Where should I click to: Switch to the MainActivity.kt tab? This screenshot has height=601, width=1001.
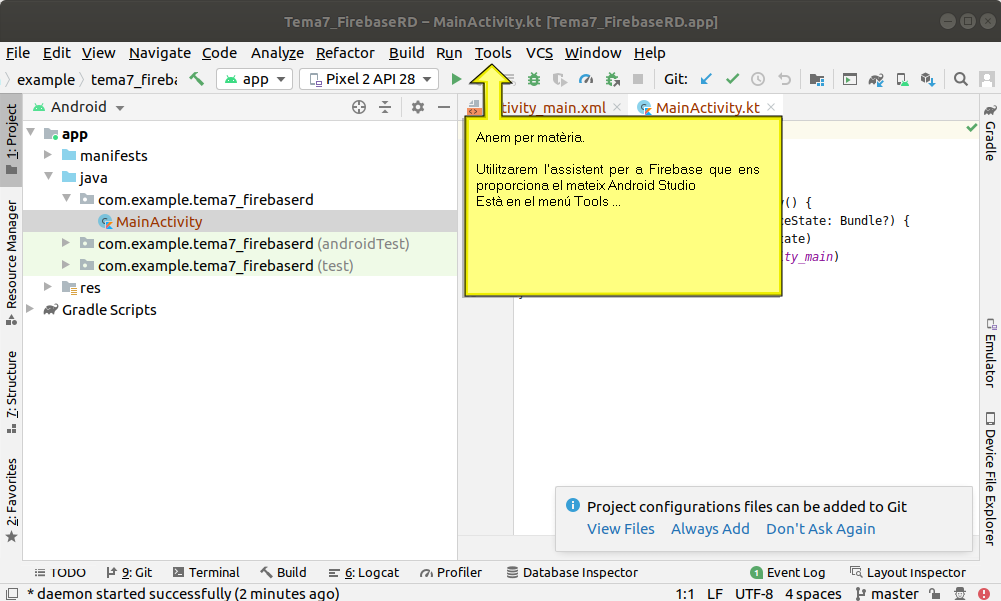[707, 107]
